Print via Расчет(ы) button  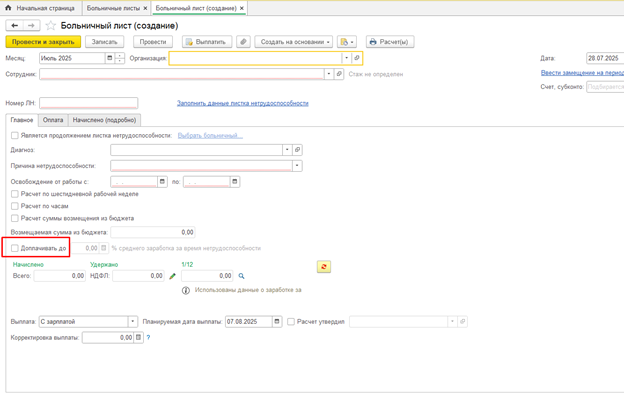(390, 42)
